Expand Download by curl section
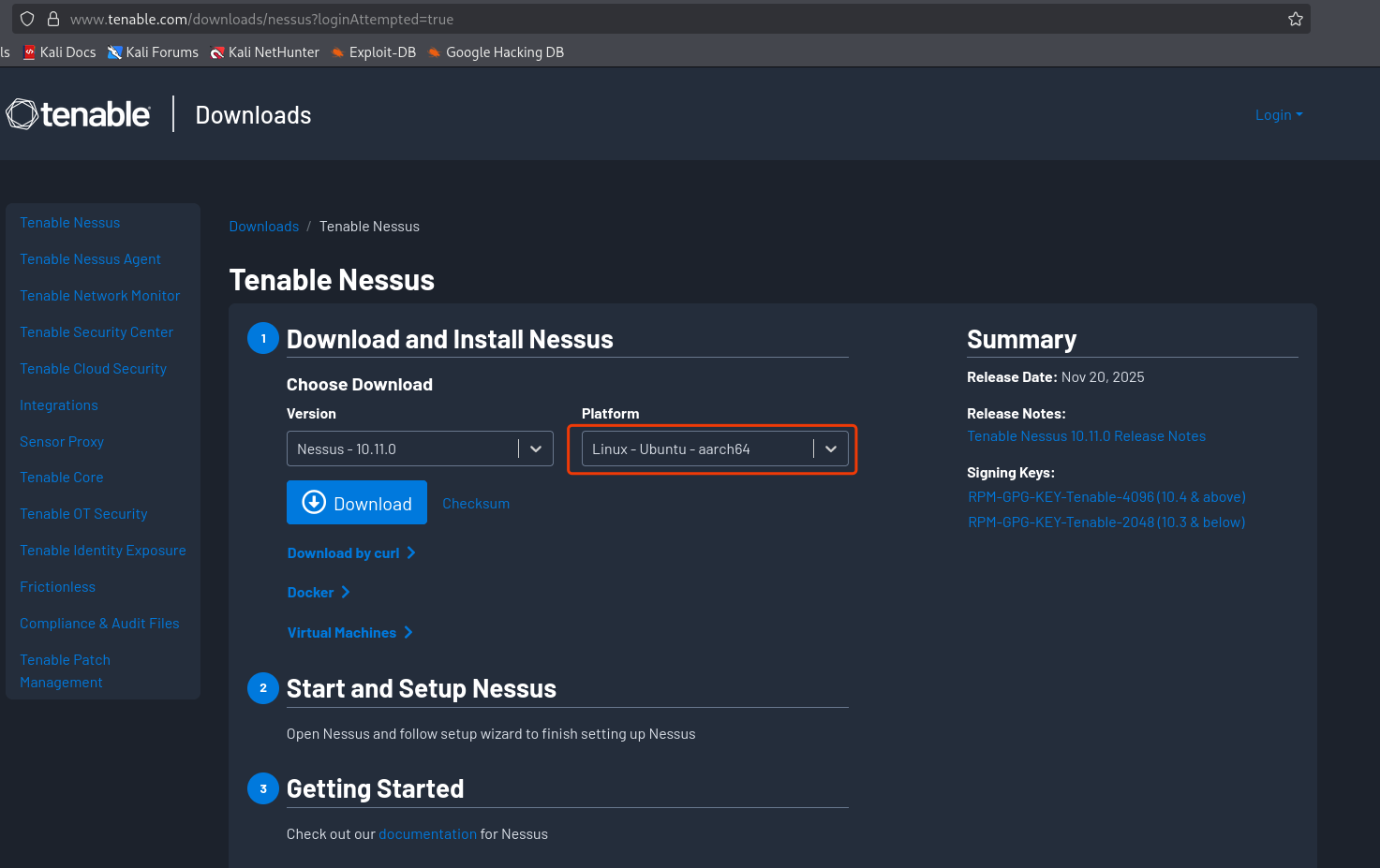This screenshot has width=1380, height=868. (x=351, y=552)
